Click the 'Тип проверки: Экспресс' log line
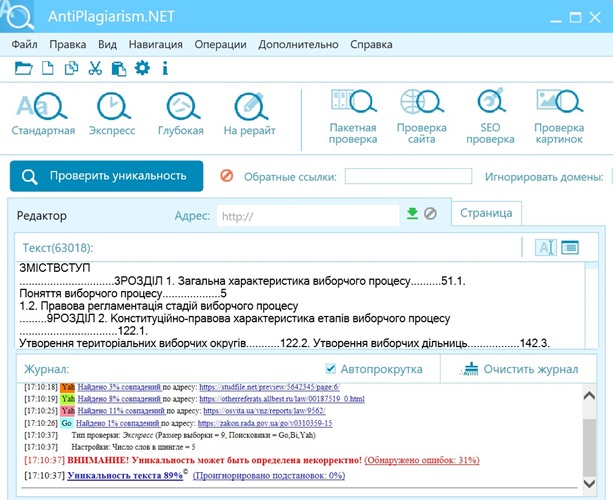The height and width of the screenshot is (500, 613). point(194,435)
